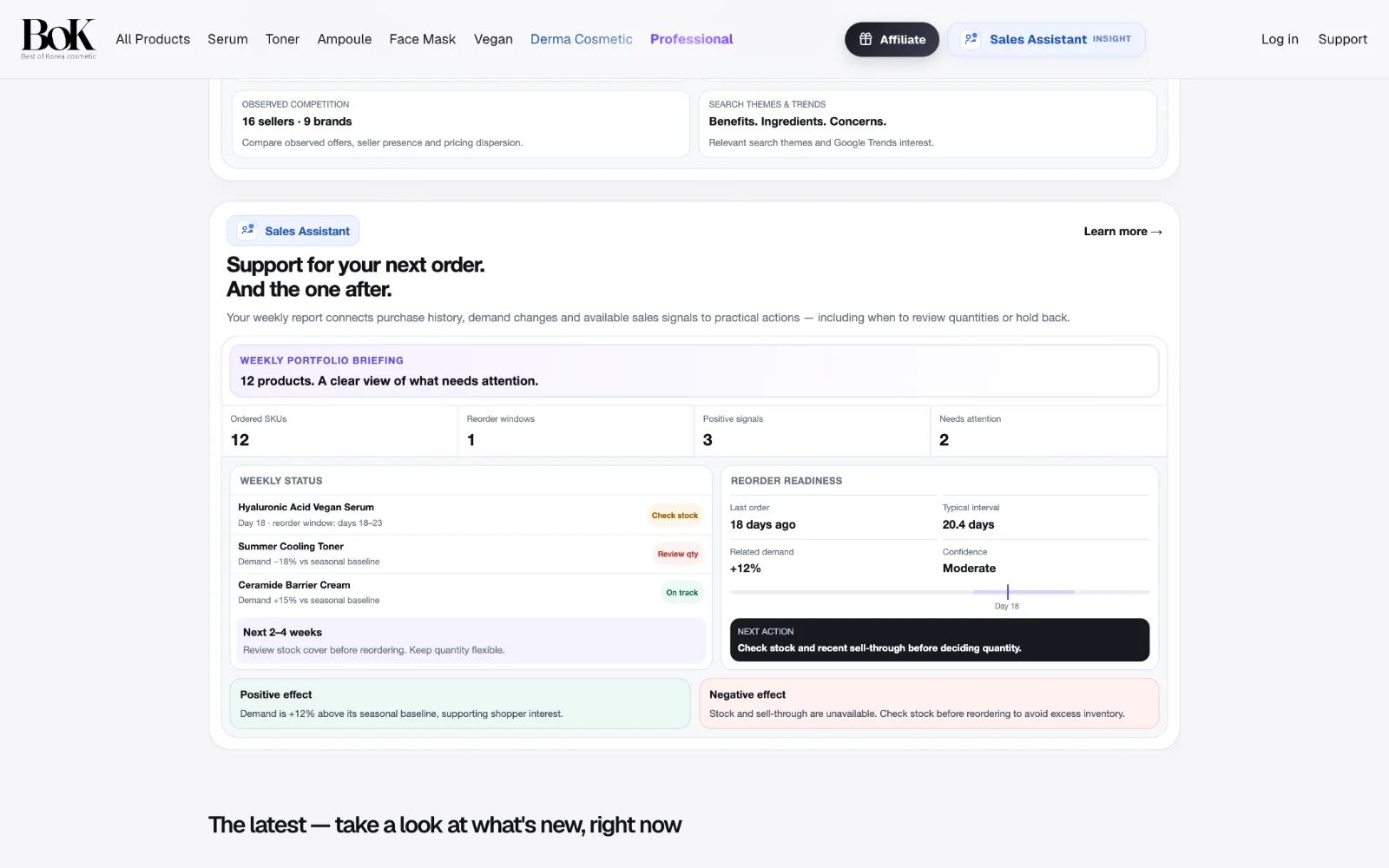This screenshot has width=1389, height=868.
Task: Open the Serum category
Action: click(227, 39)
